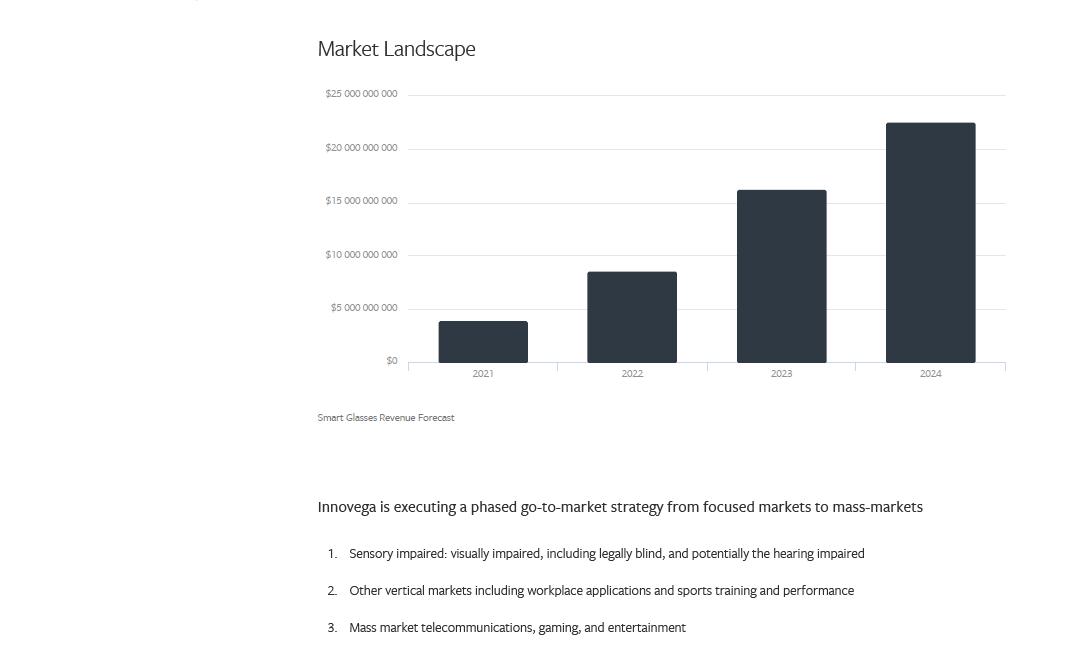Viewport: 1090px width, 645px height.
Task: Click the $5 000 000 000 axis label
Action: tap(364, 308)
